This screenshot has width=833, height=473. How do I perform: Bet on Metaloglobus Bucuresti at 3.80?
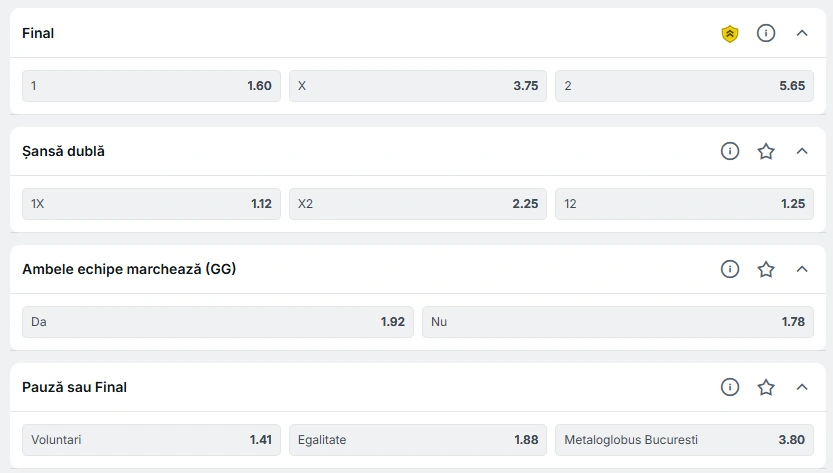click(684, 440)
